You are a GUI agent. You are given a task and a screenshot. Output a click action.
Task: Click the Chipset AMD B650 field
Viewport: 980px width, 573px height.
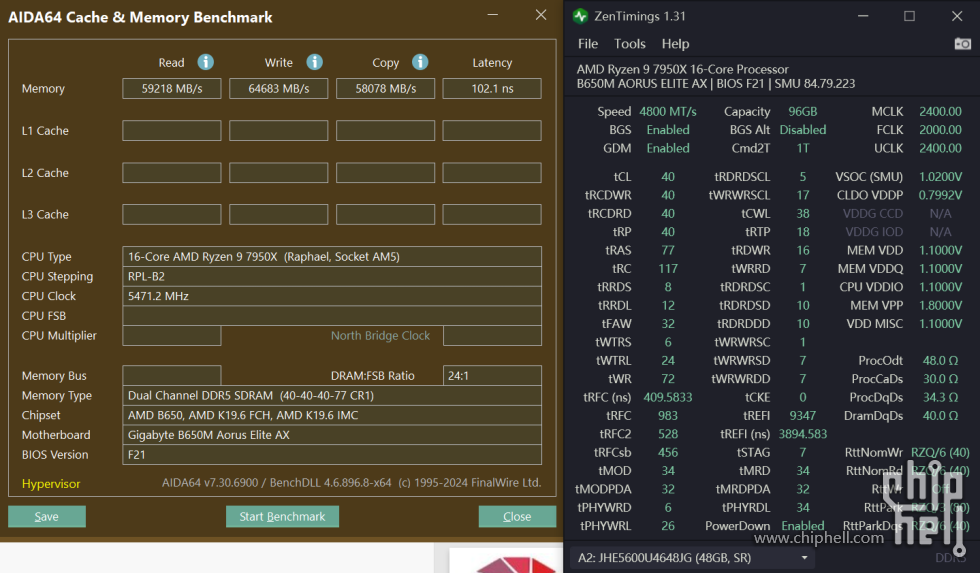pos(332,415)
